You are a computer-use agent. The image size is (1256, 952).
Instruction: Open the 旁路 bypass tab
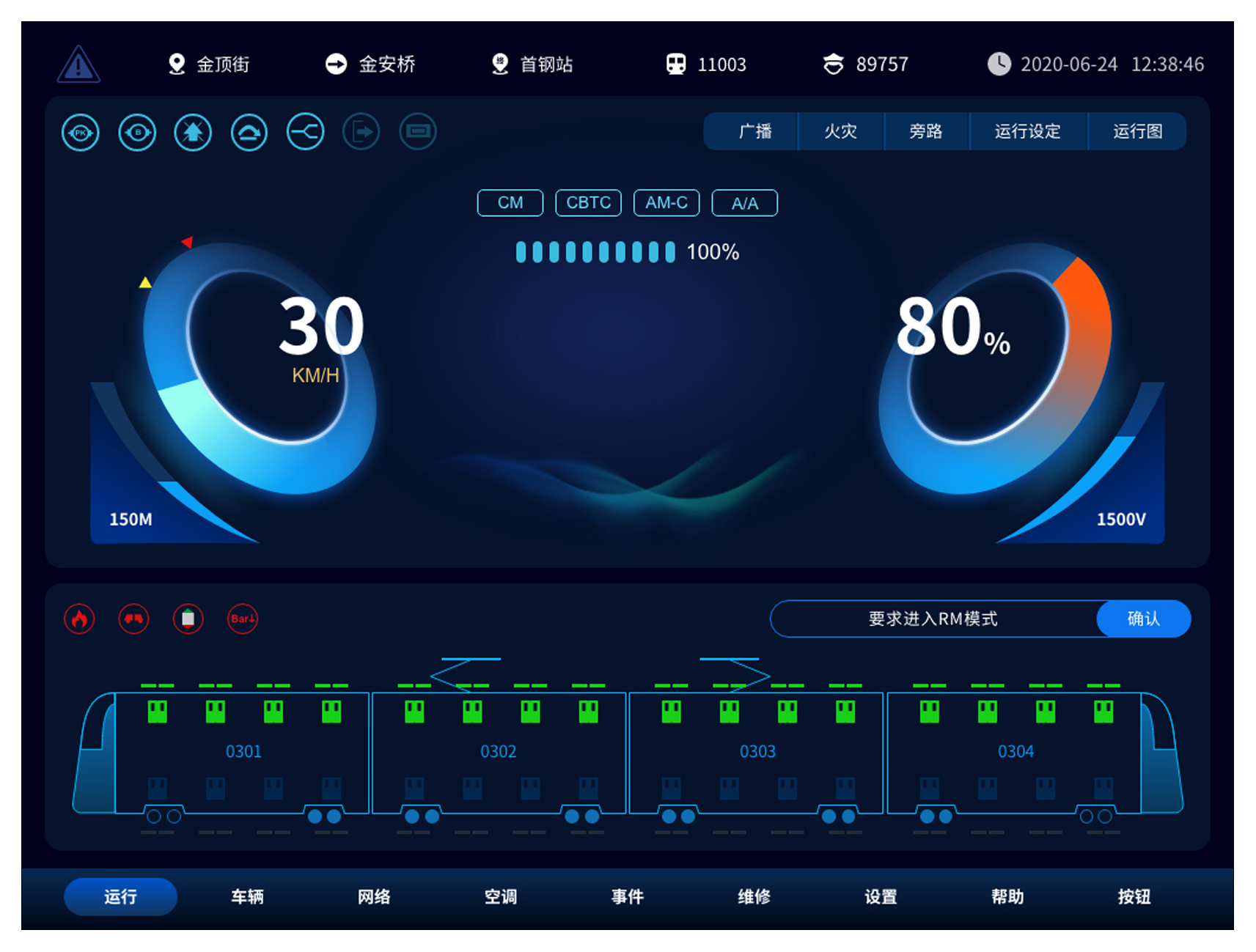pos(926,131)
